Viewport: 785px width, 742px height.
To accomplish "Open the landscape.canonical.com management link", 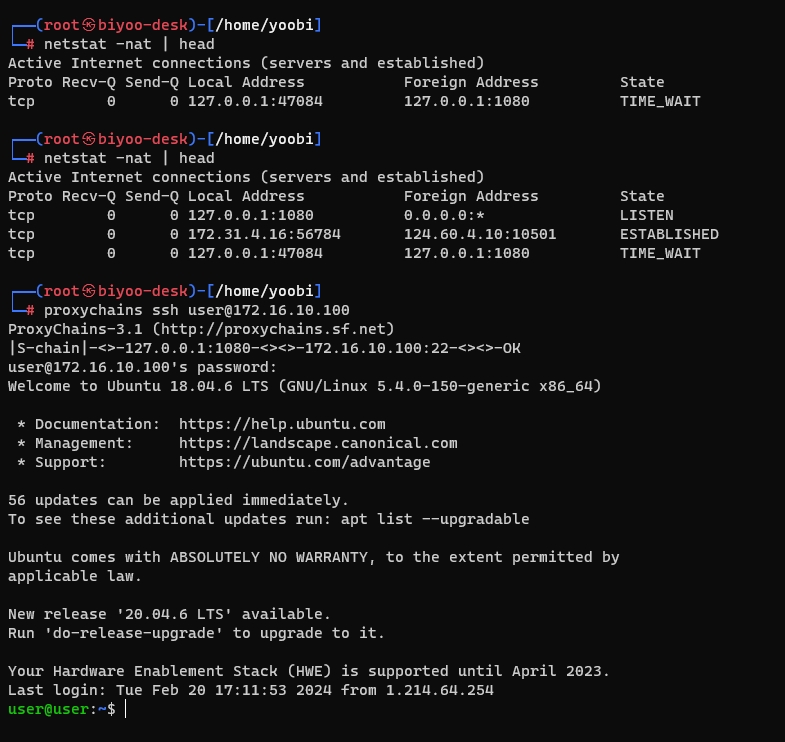I will pyautogui.click(x=318, y=443).
